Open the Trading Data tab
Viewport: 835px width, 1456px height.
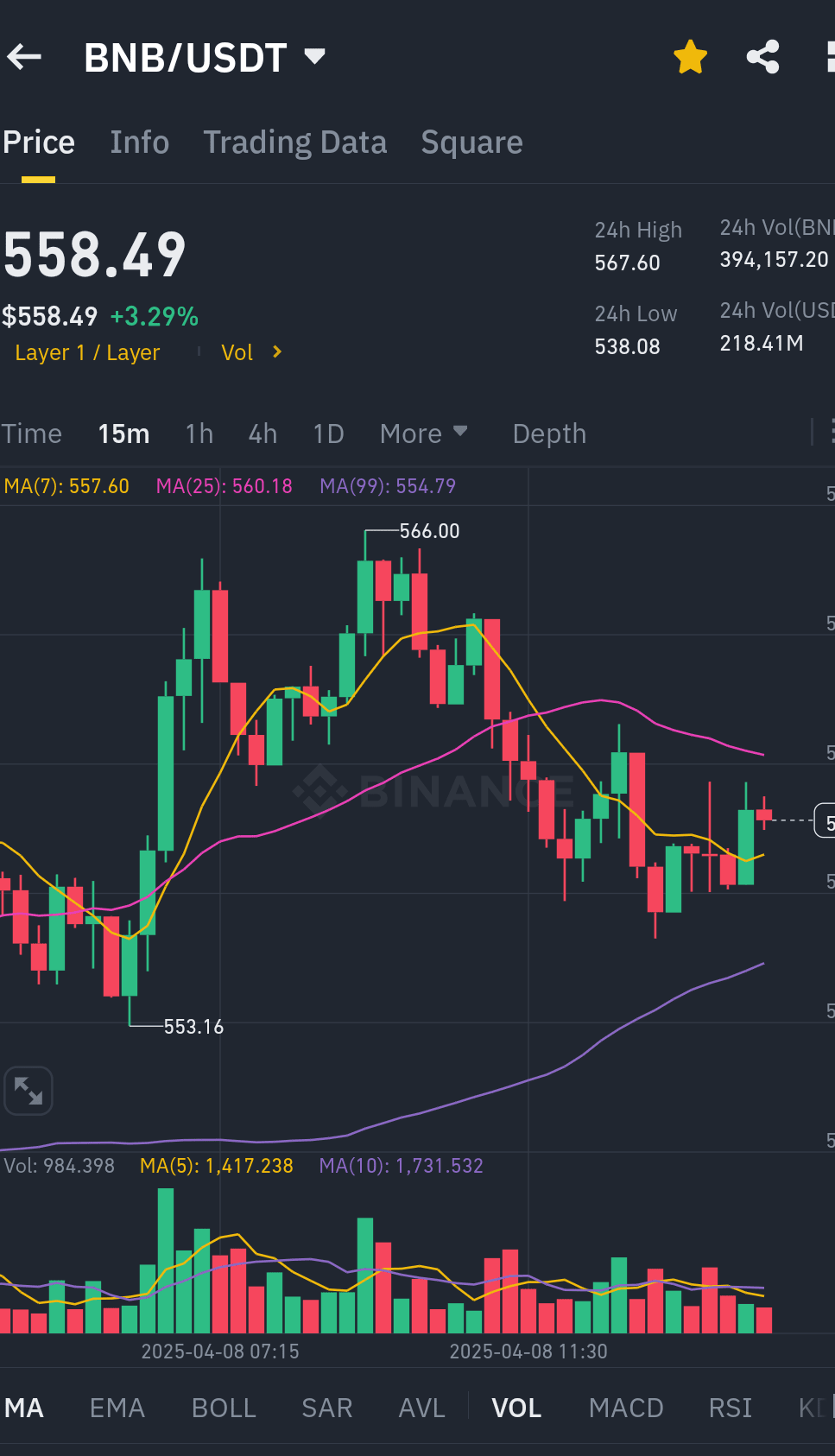(x=294, y=142)
